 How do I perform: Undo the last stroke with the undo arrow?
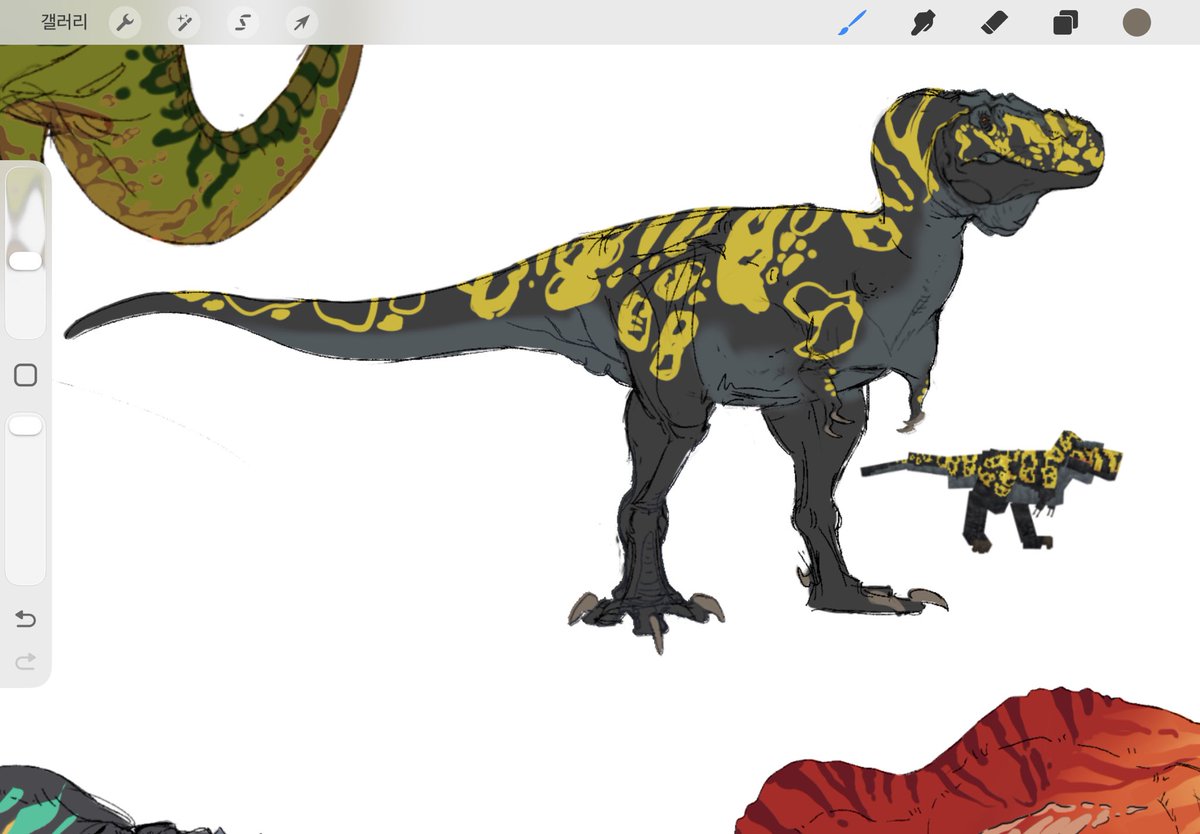(x=25, y=620)
